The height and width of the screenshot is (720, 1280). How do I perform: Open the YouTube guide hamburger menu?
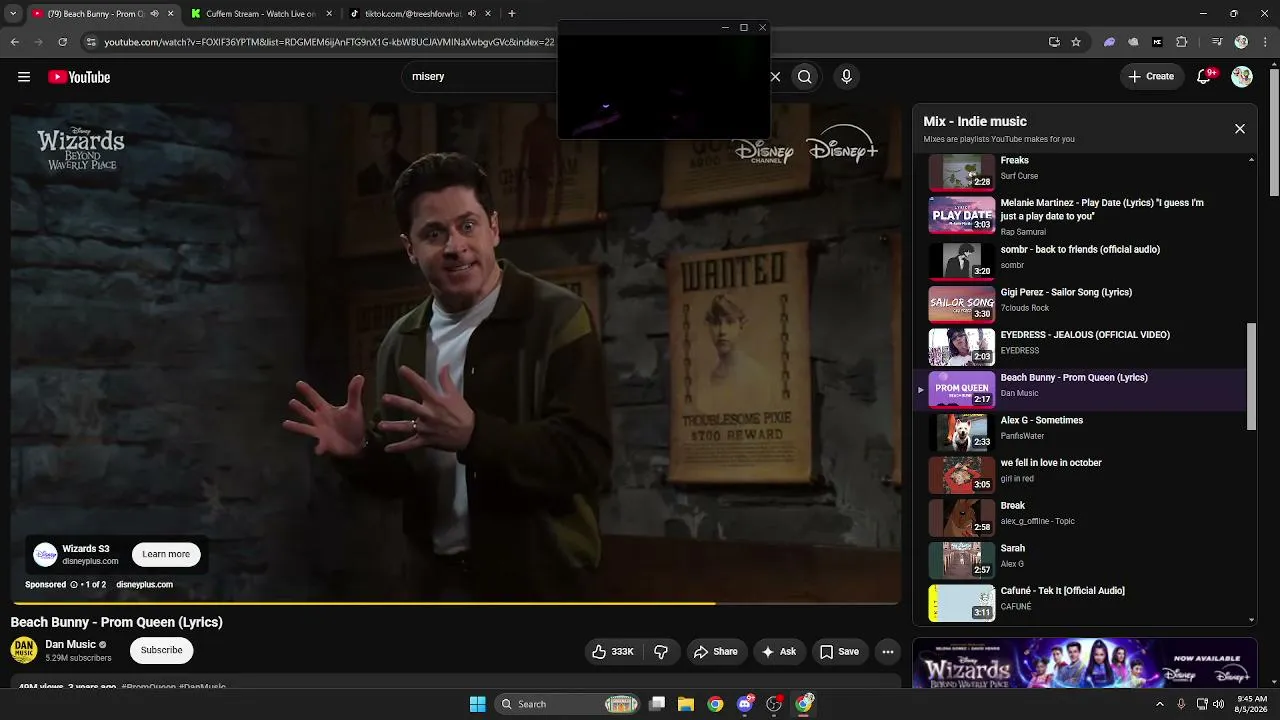pos(24,77)
